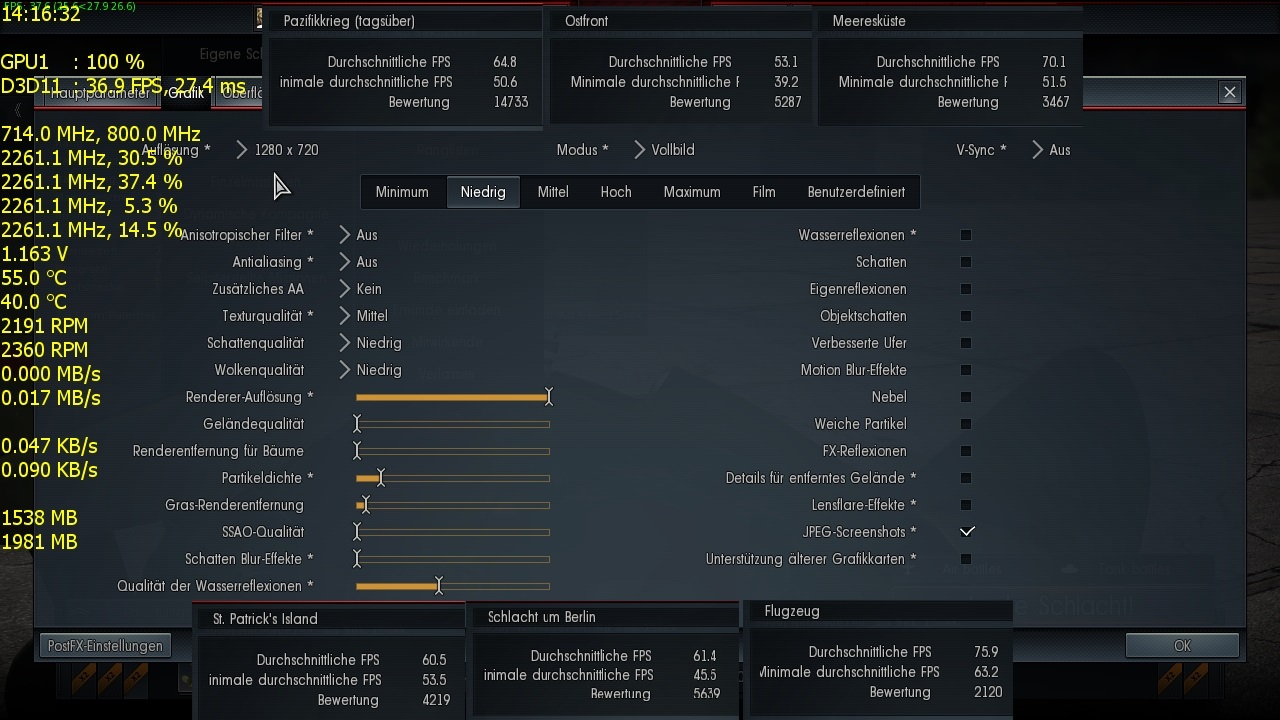The width and height of the screenshot is (1280, 720).
Task: Expand the Antialiasing dropdown
Action: pyautogui.click(x=359, y=262)
